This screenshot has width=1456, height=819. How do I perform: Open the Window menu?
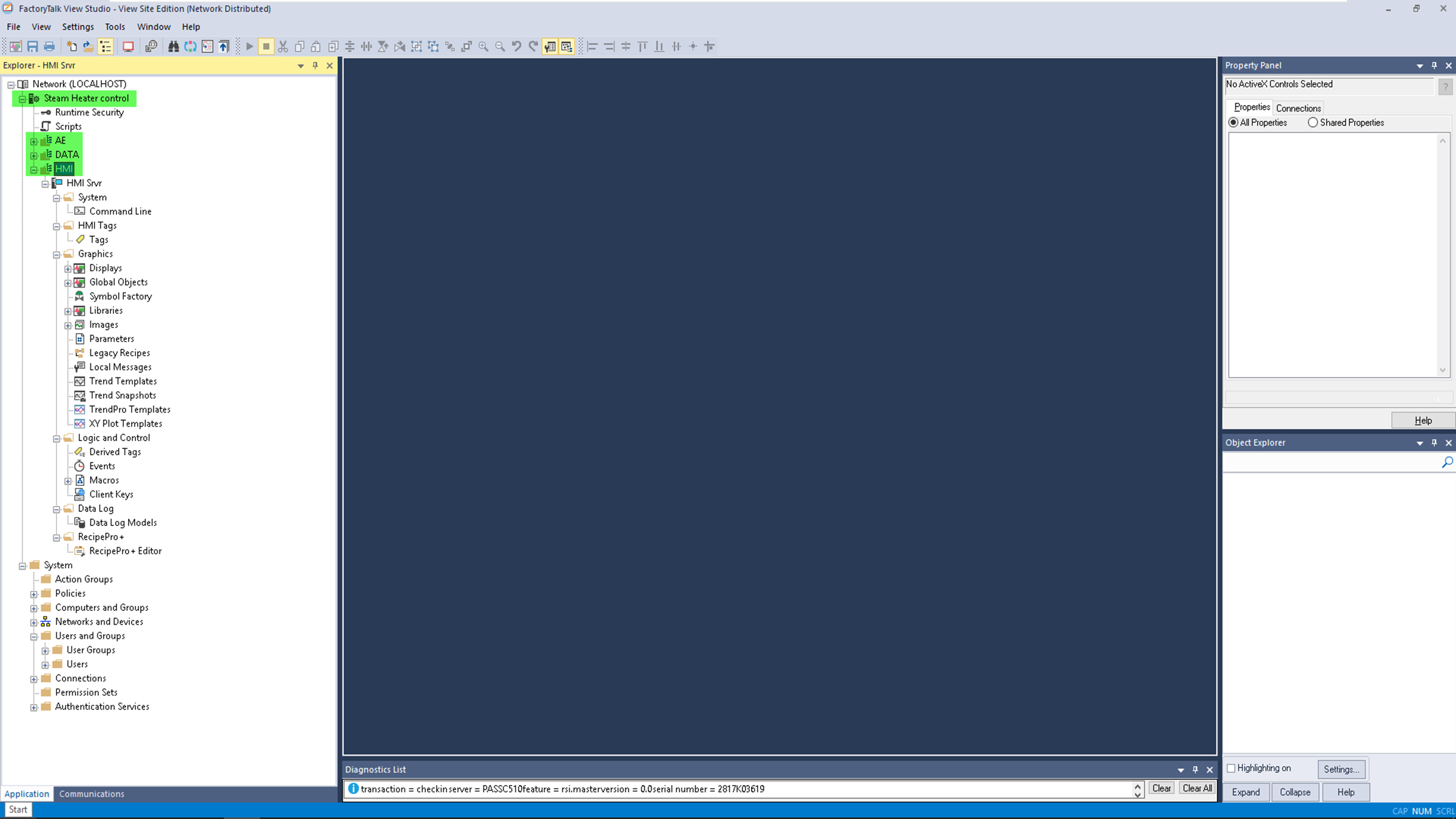click(x=153, y=27)
